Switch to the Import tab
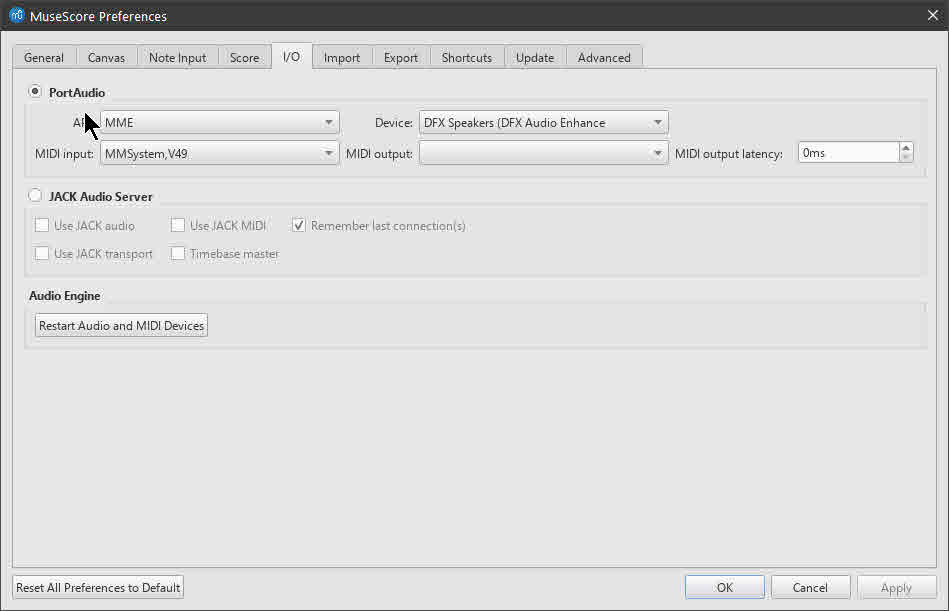949x611 pixels. tap(342, 57)
